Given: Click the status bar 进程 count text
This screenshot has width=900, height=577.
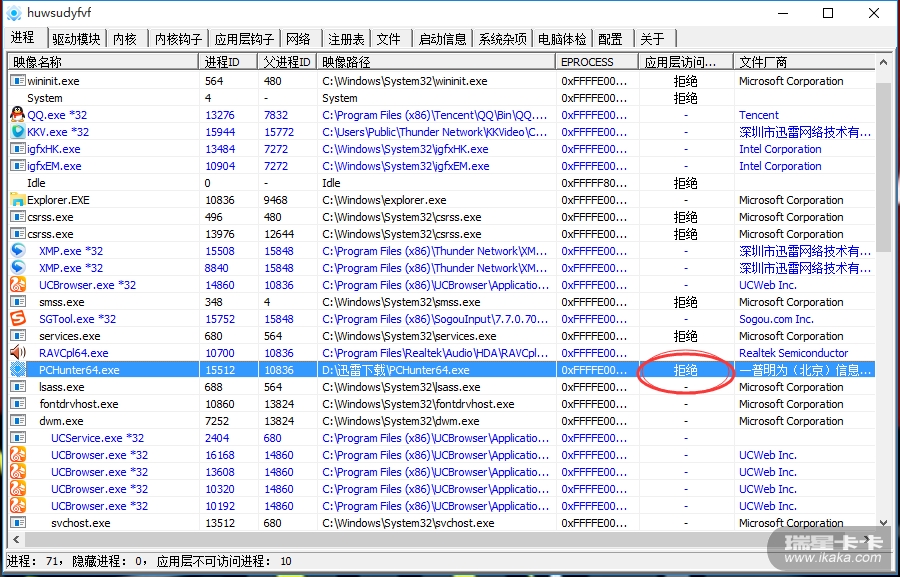Looking at the screenshot, I should click(34, 561).
